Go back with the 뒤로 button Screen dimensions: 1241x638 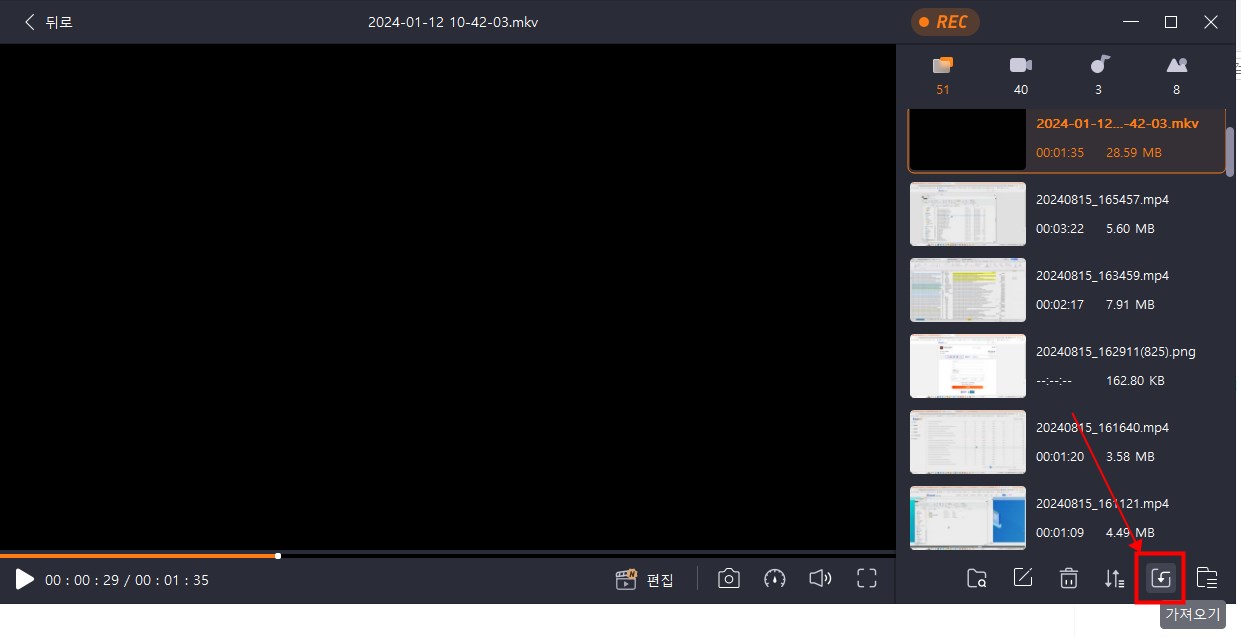pyautogui.click(x=48, y=22)
